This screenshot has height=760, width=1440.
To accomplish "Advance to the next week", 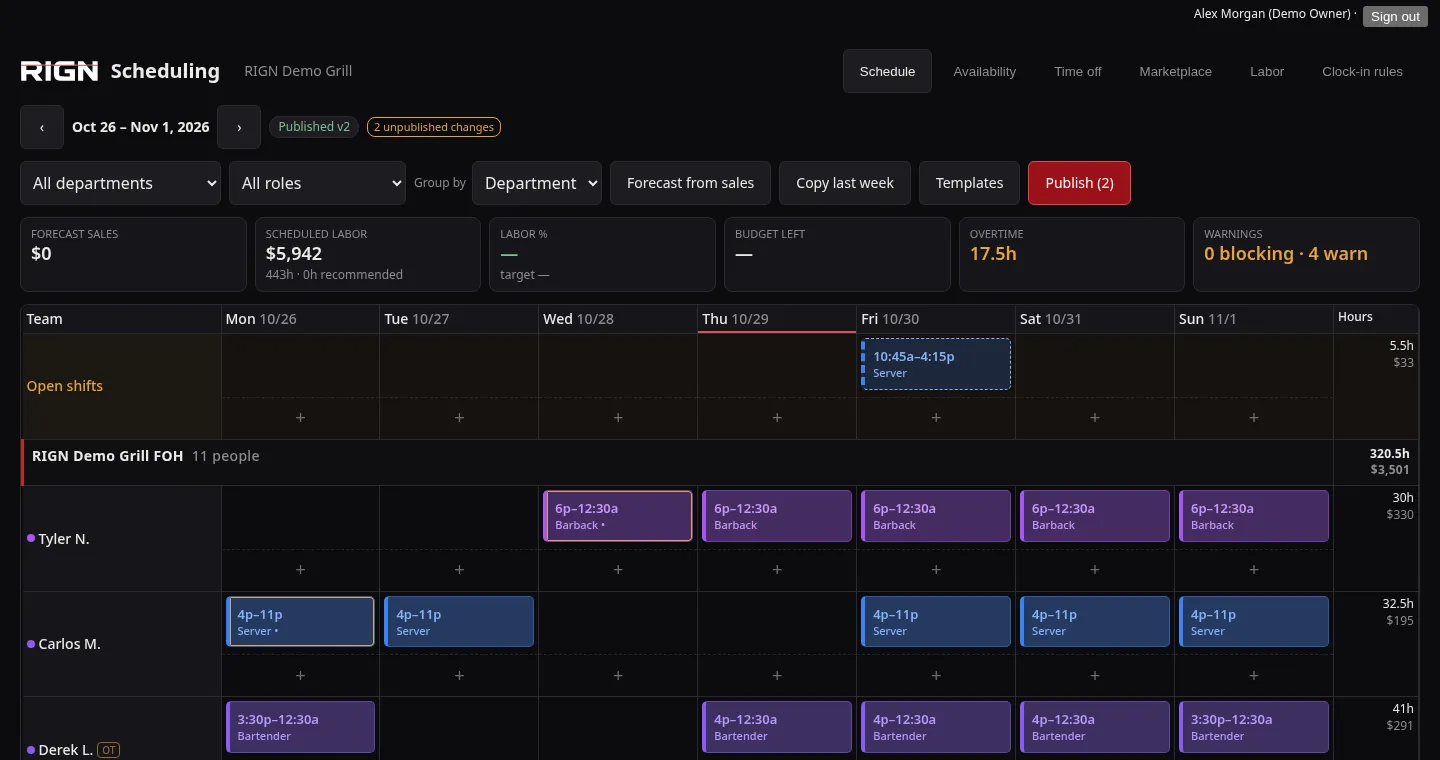I will 239,127.
